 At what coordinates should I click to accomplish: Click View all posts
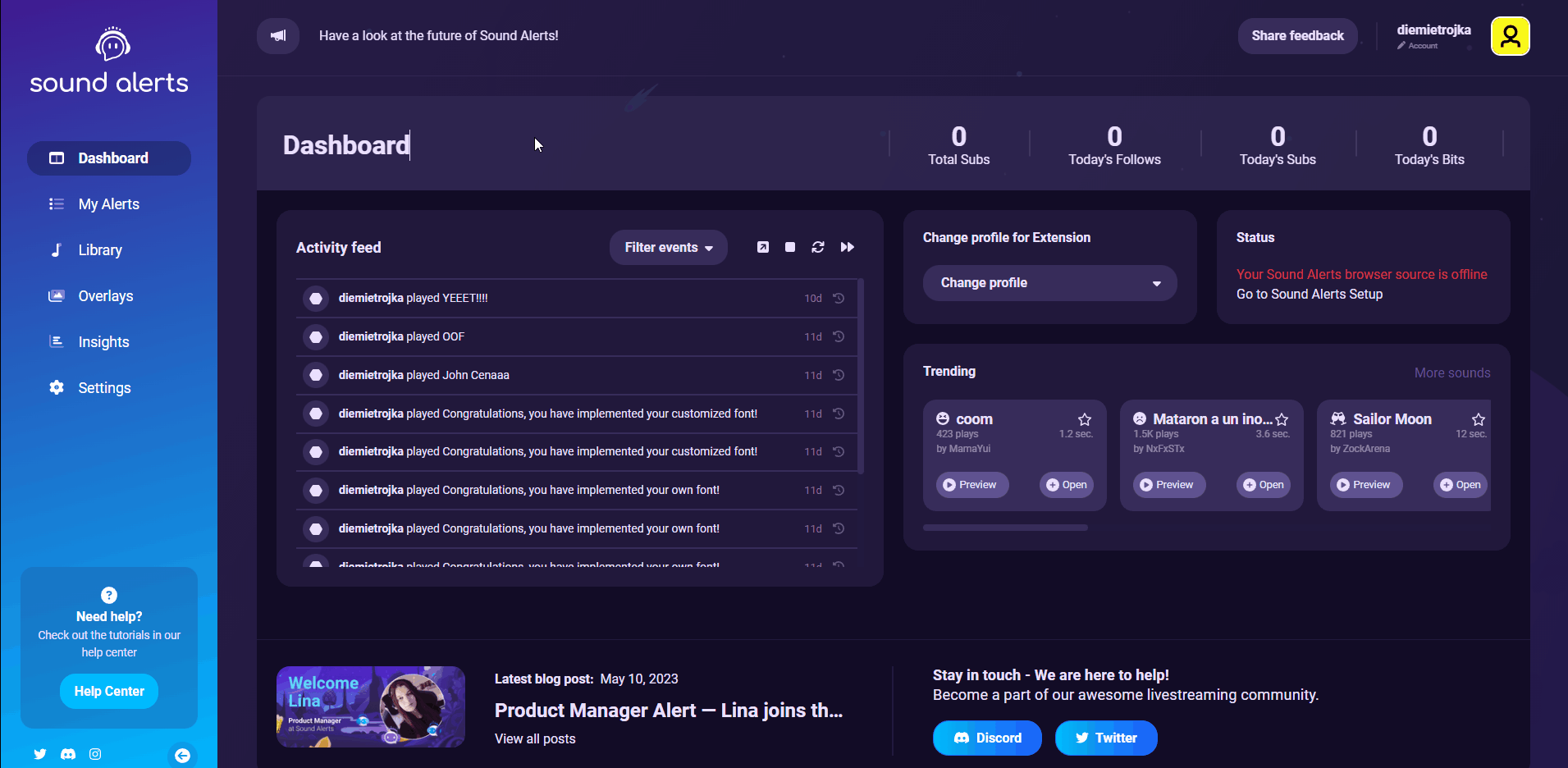click(x=535, y=738)
